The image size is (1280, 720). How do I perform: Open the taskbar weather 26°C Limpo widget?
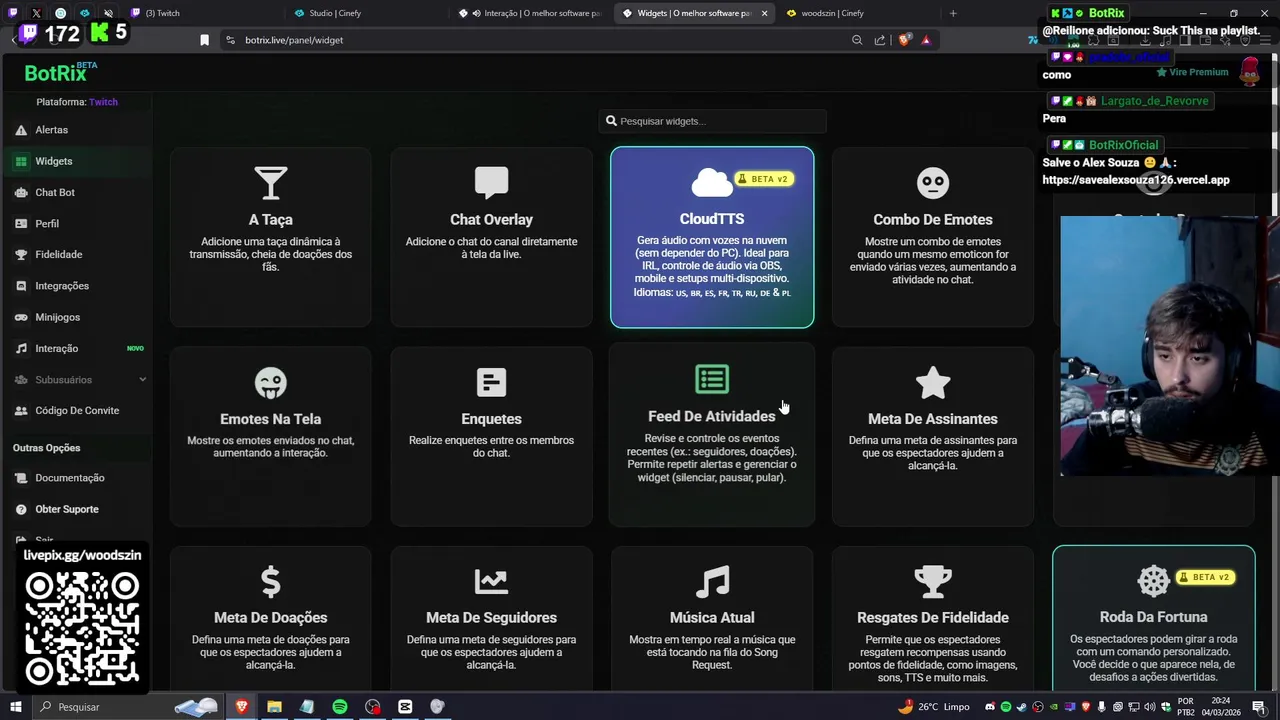coord(936,707)
